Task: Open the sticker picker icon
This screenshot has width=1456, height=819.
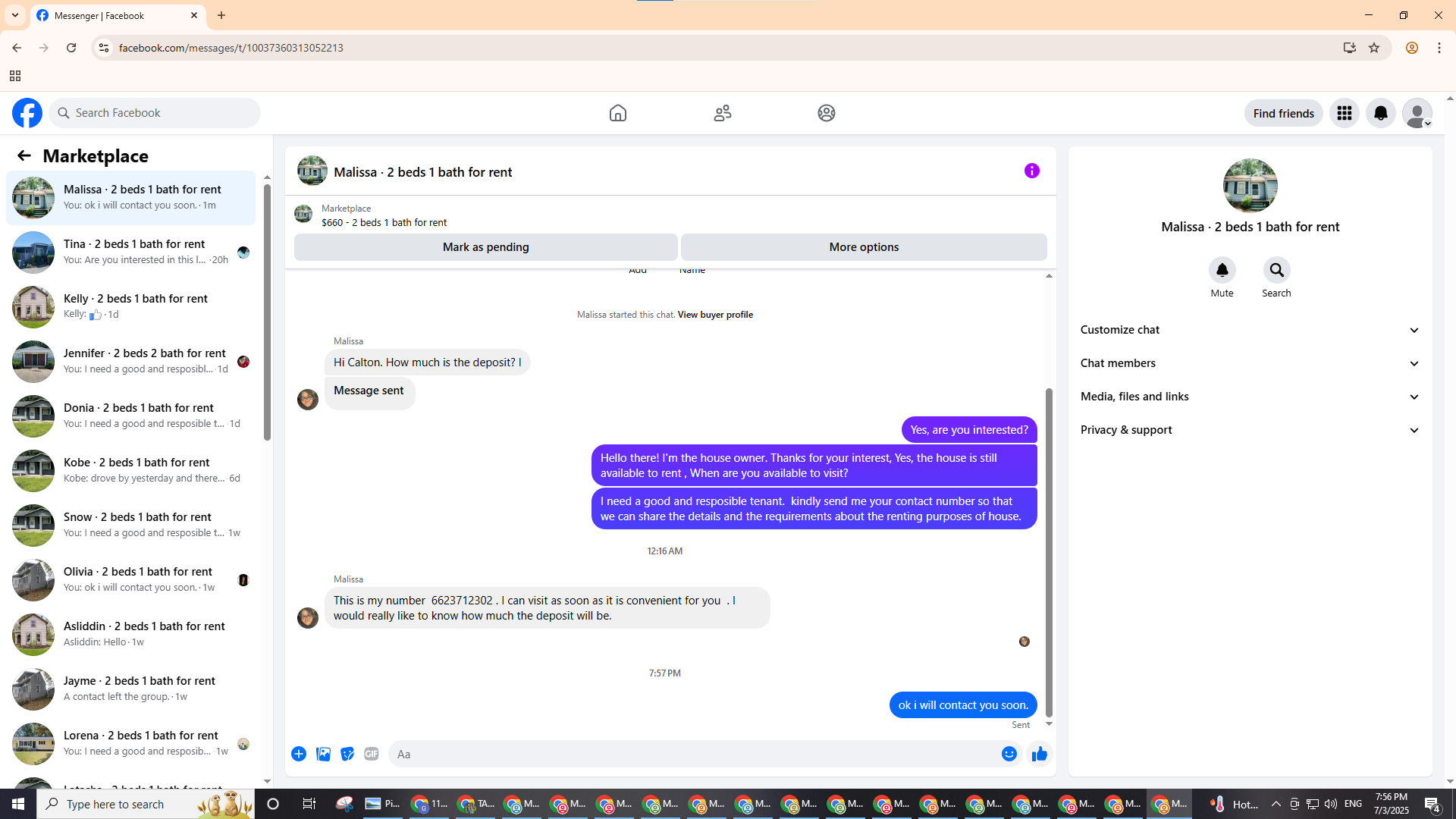Action: pyautogui.click(x=347, y=754)
